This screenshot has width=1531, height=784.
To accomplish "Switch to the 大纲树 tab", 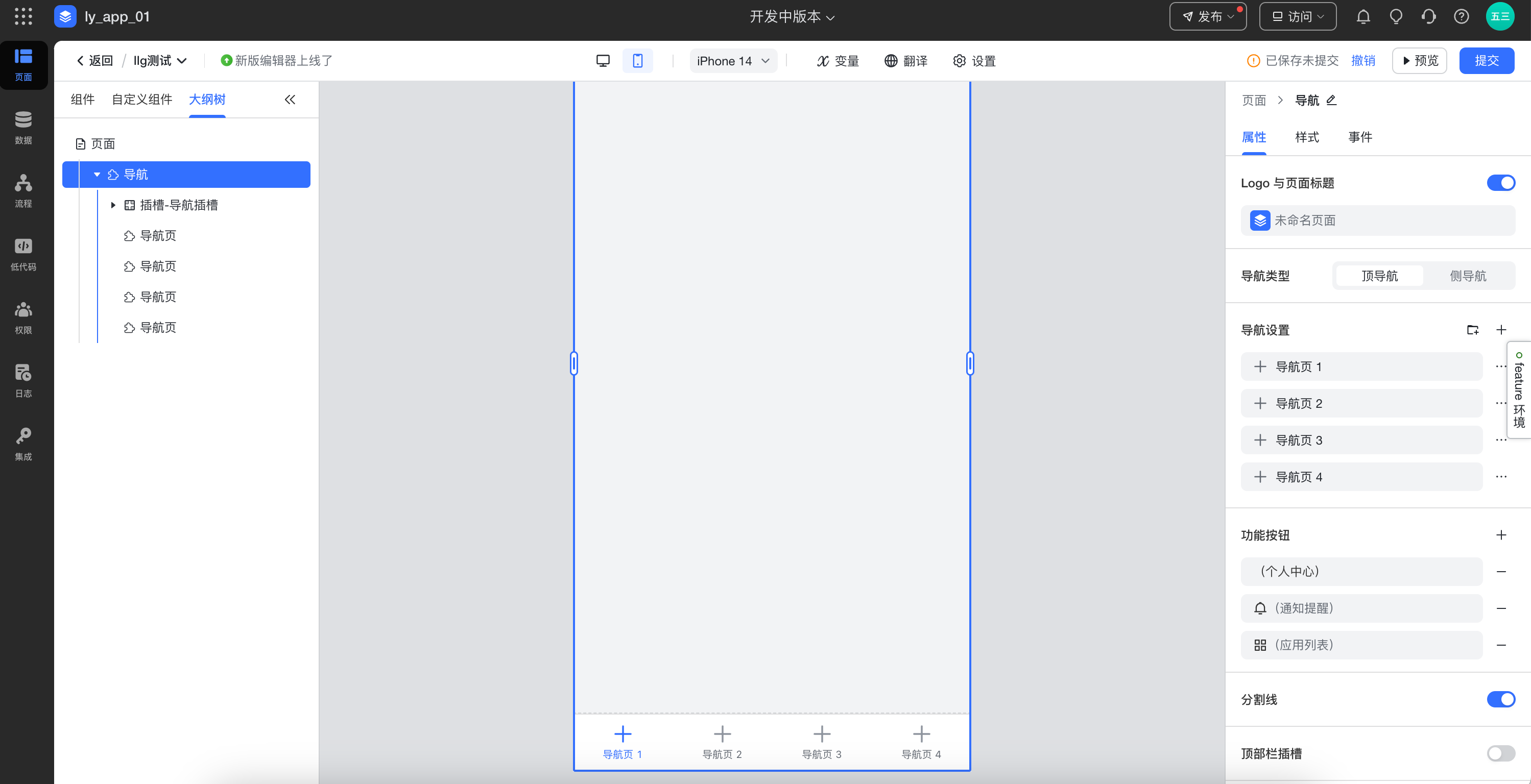I will point(207,100).
